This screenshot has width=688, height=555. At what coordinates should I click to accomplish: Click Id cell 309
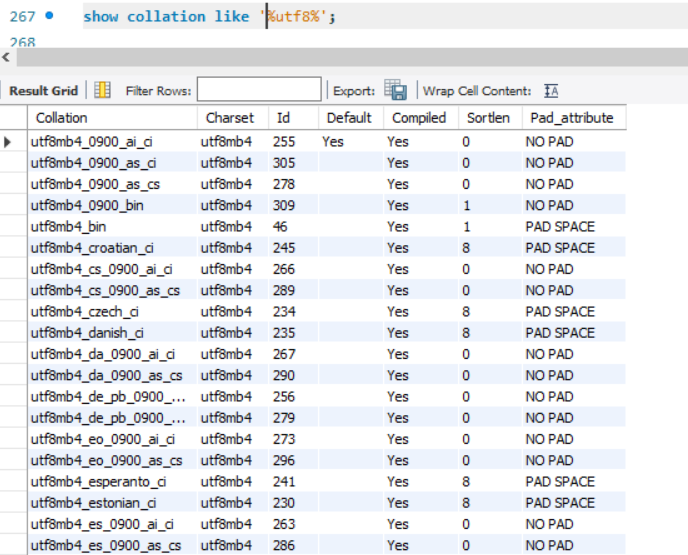(x=294, y=205)
